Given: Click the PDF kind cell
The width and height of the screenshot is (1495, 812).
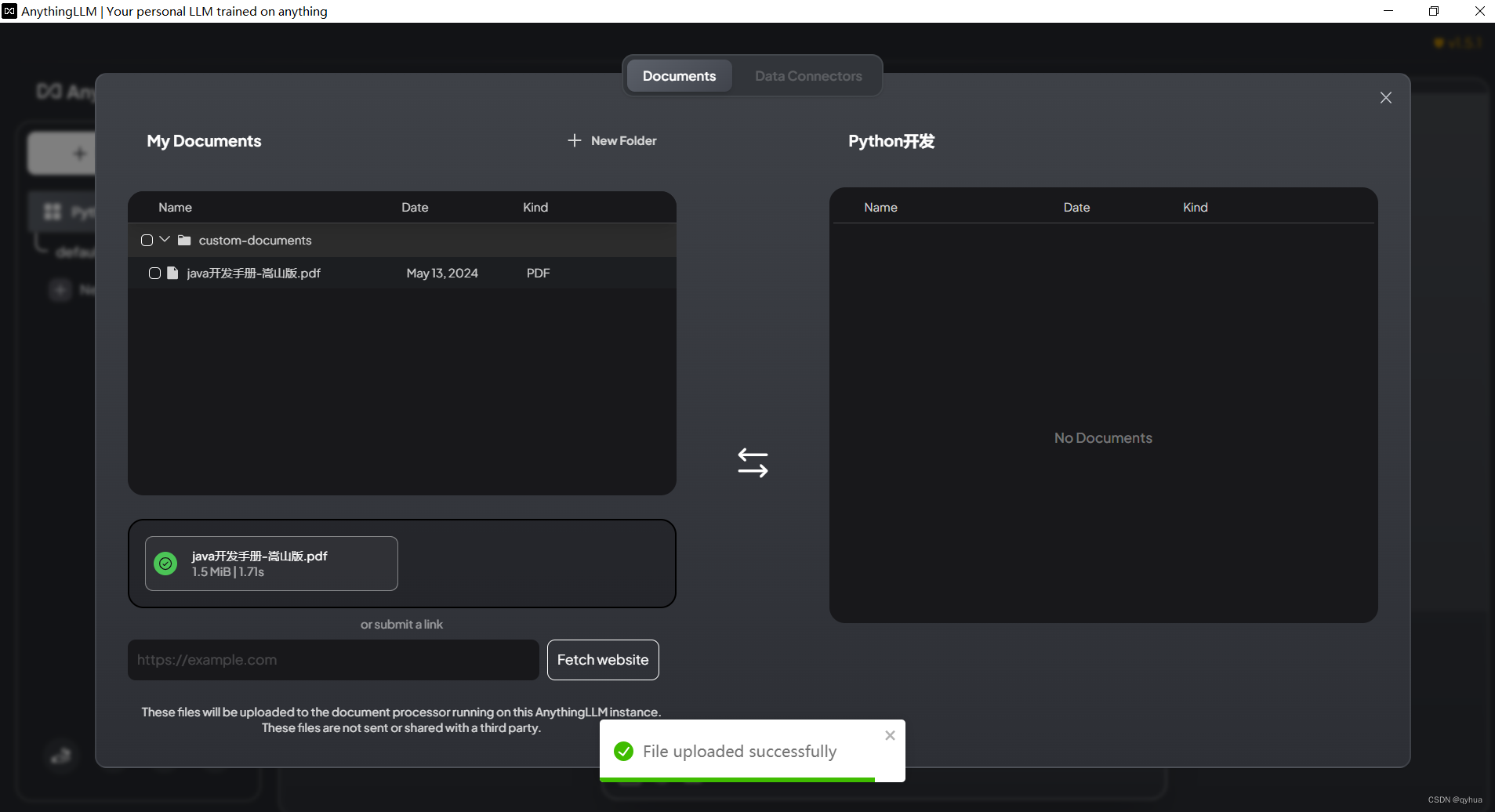Looking at the screenshot, I should (538, 274).
